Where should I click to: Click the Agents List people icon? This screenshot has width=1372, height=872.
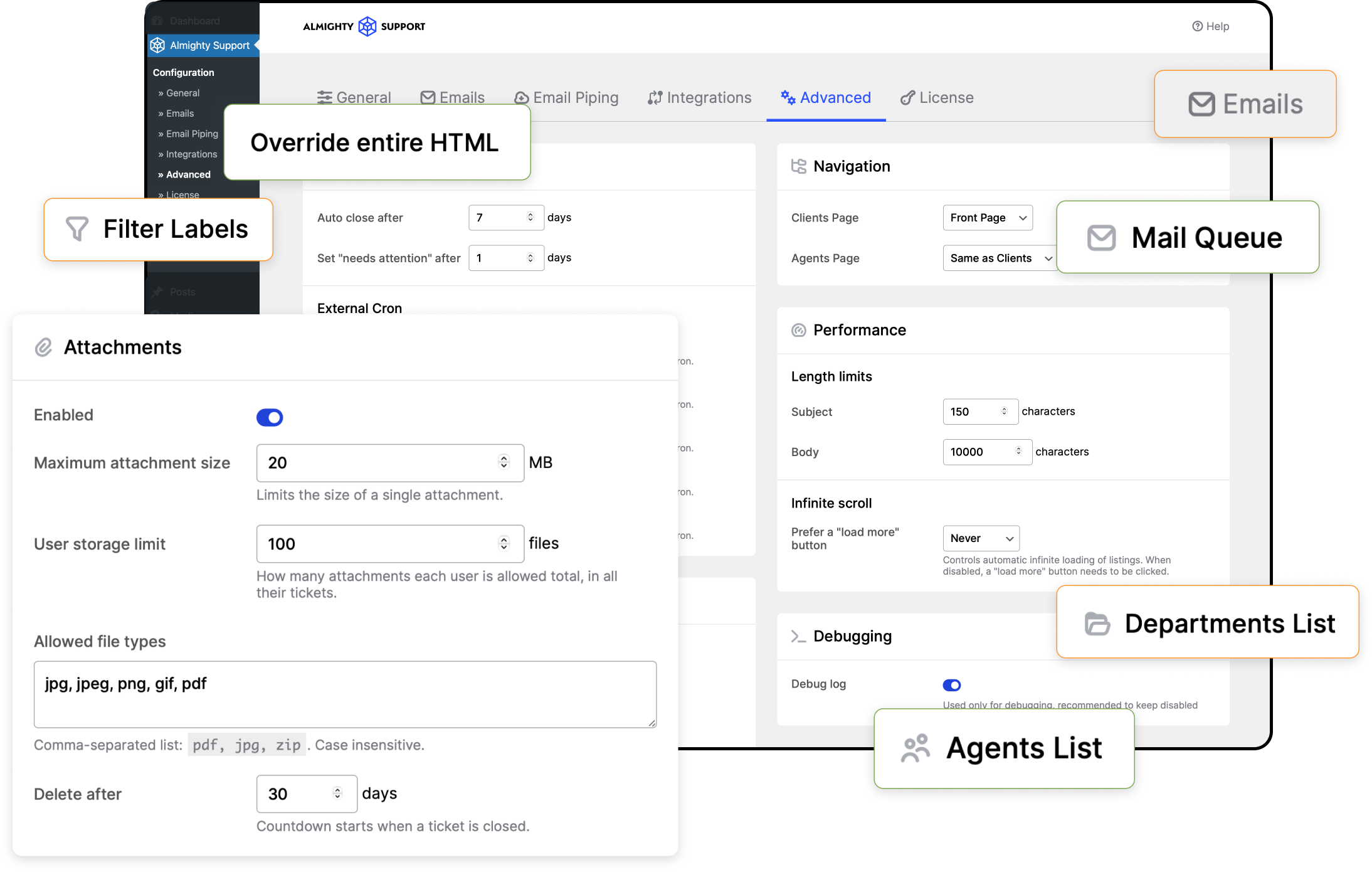[916, 748]
